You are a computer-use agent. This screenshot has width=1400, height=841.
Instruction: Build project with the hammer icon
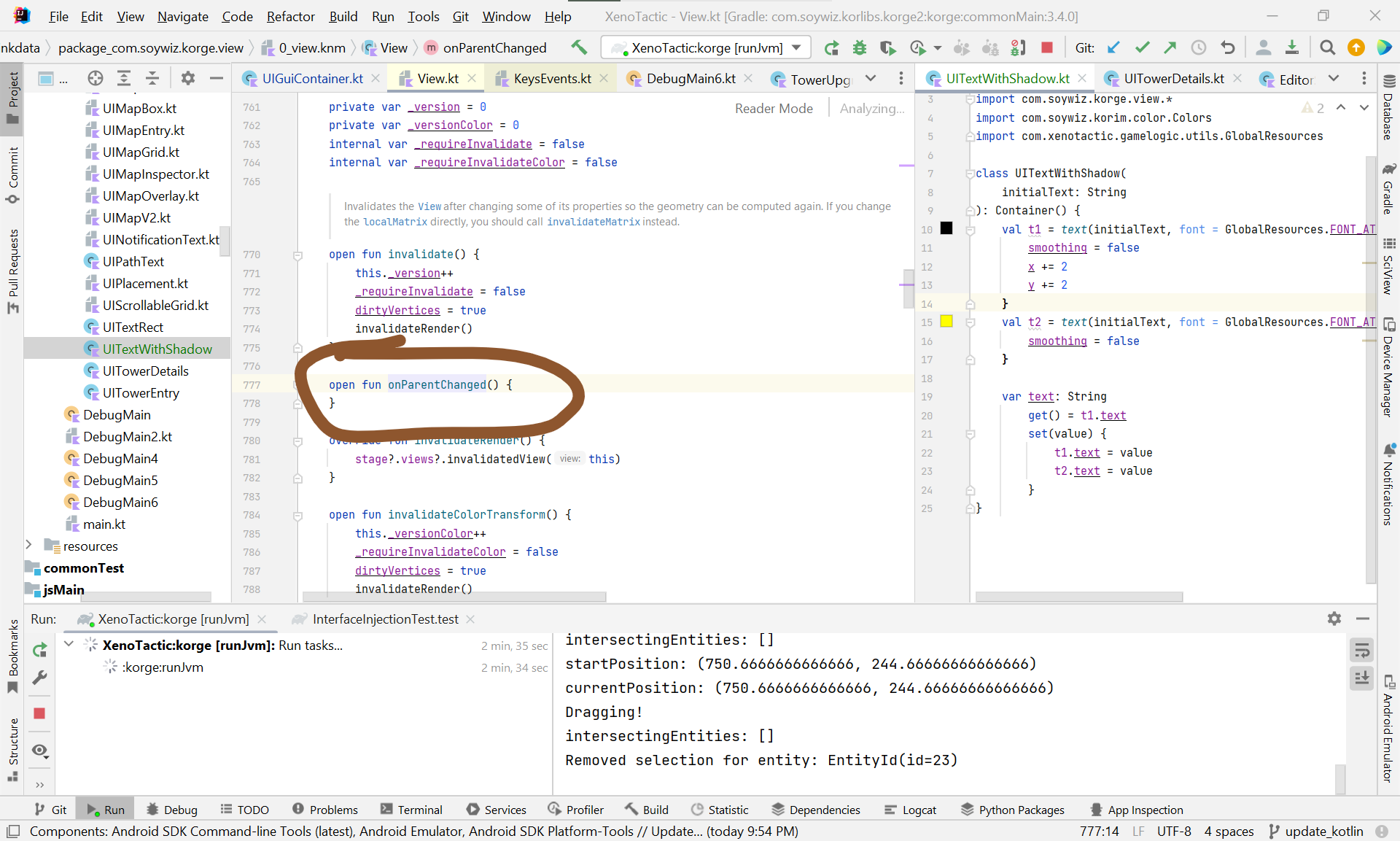click(x=579, y=47)
